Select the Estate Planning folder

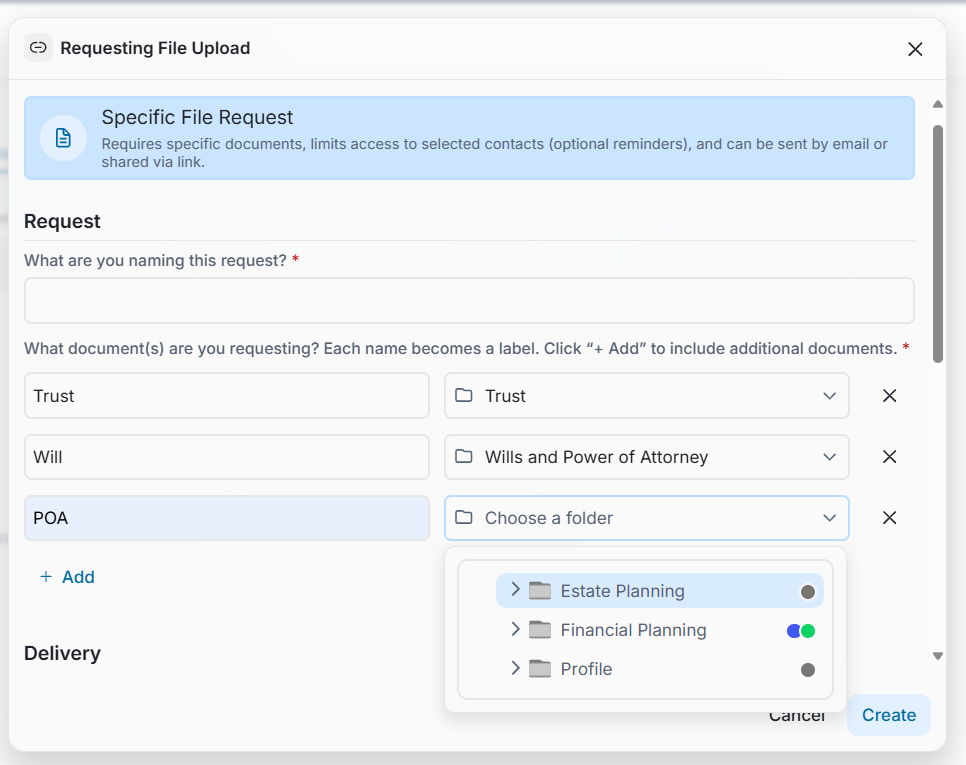pyautogui.click(x=660, y=591)
